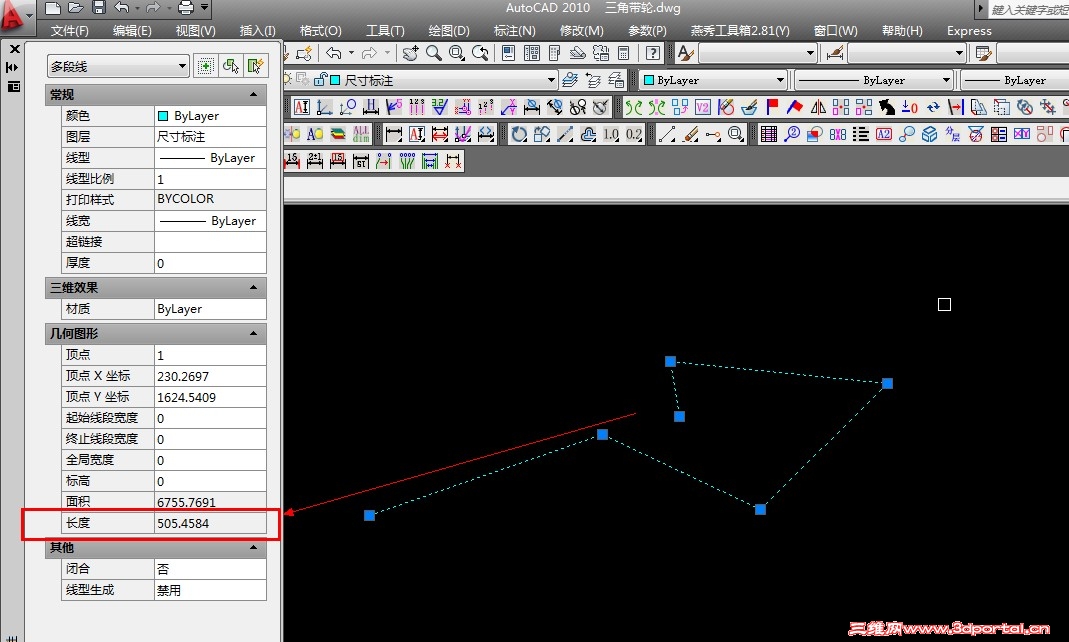Click the 图层 value 尺寸标注
Image resolution: width=1069 pixels, height=642 pixels.
210,136
